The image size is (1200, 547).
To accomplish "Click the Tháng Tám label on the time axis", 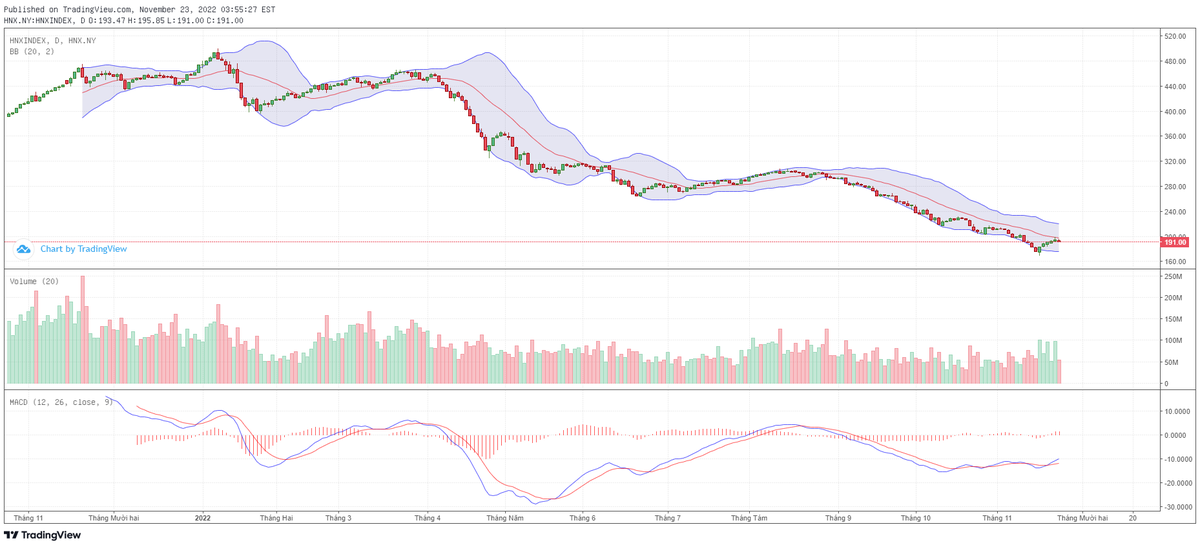I will pos(749,518).
